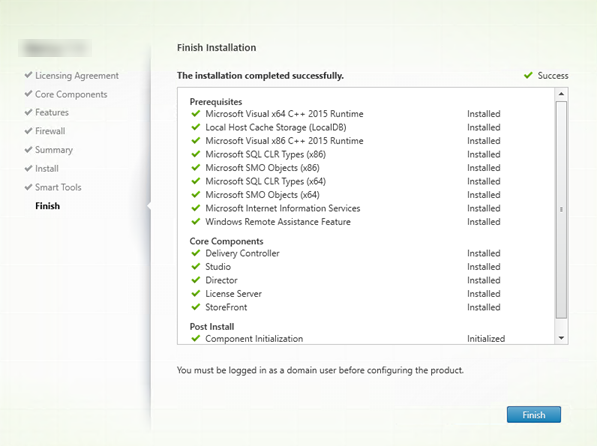Click green check for Local Host Cache Storage
The width and height of the screenshot is (597, 446).
click(196, 127)
